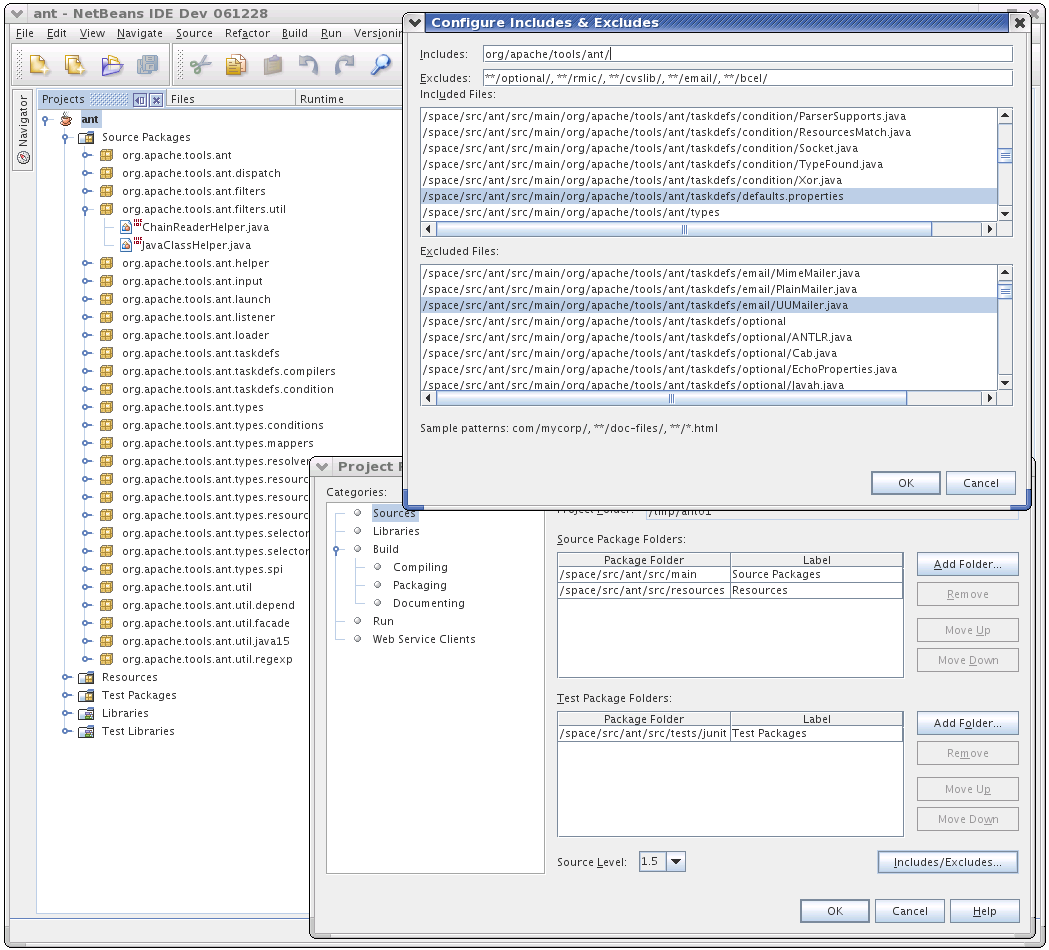Select the /space/src/ant/src/resources folder row

[x=730, y=591]
